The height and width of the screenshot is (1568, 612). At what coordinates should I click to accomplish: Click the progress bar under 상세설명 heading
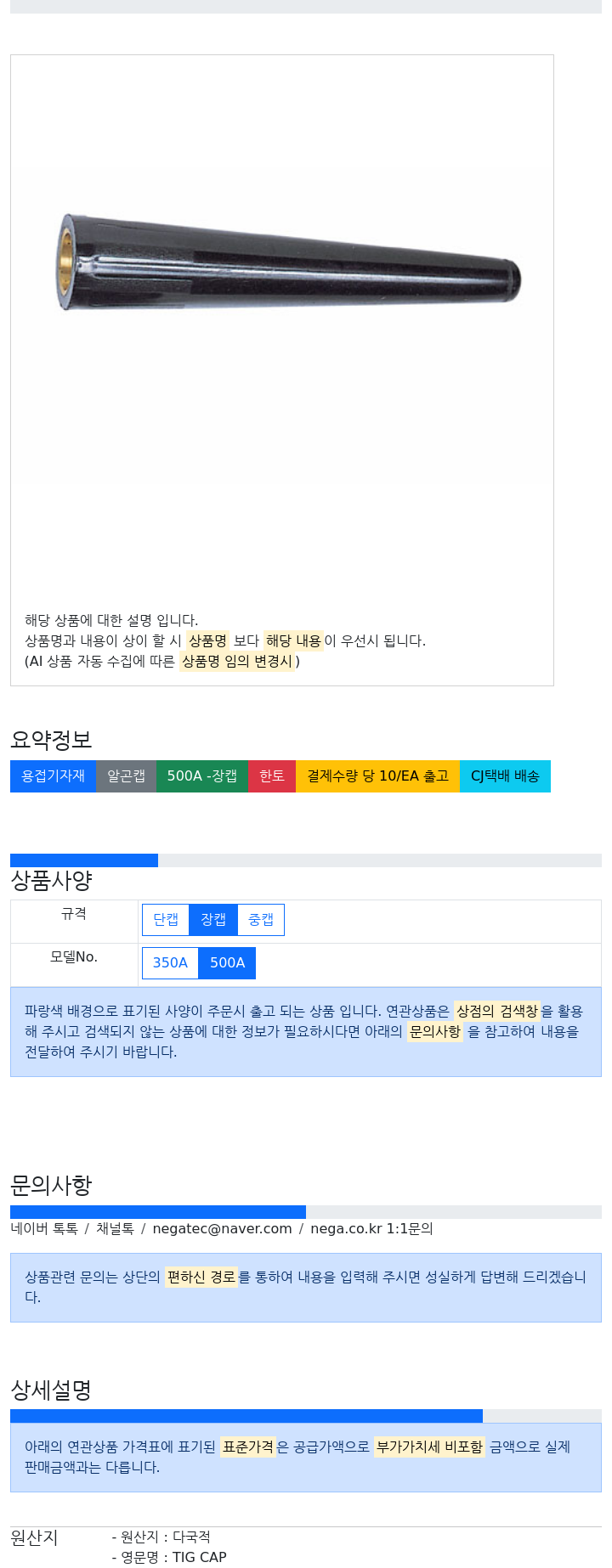click(x=306, y=1416)
